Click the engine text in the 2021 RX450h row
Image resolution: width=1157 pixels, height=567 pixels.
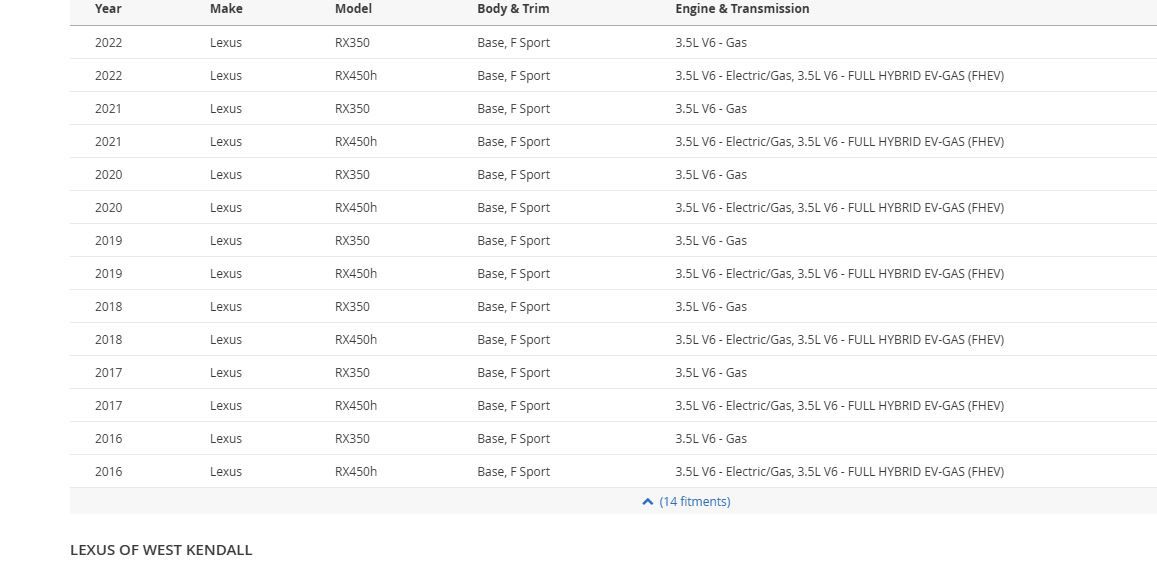[839, 142]
